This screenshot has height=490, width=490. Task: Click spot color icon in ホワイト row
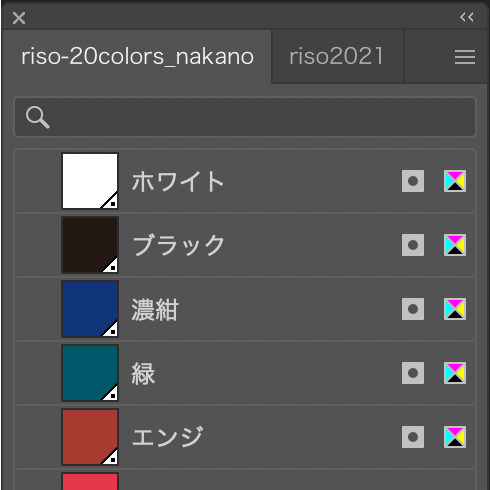(x=413, y=181)
